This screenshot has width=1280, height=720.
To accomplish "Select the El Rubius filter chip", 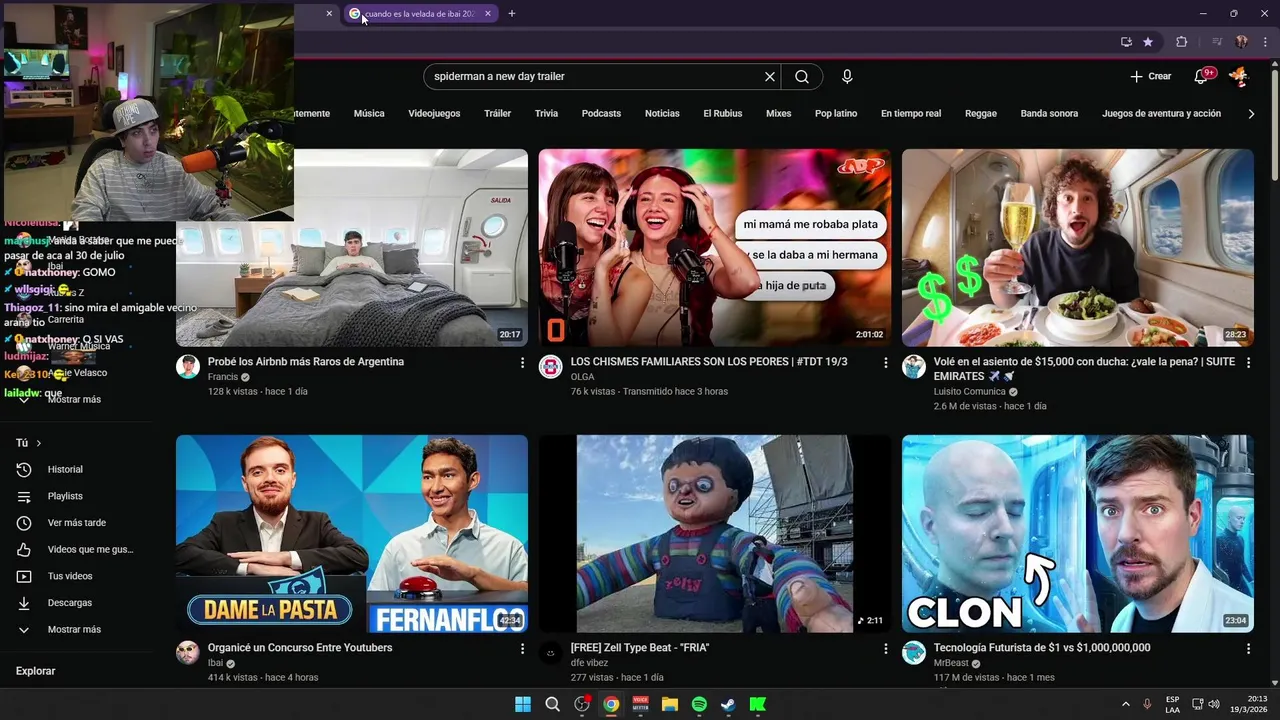I will 723,114.
